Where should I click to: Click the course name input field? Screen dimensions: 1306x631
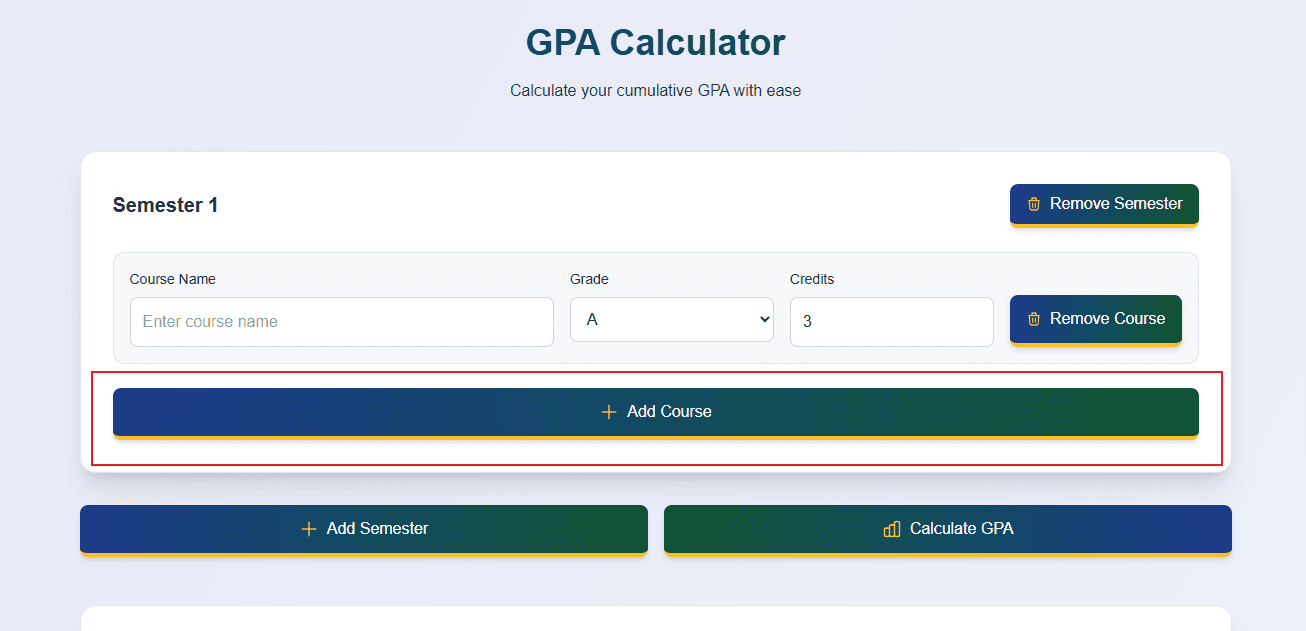pyautogui.click(x=341, y=321)
